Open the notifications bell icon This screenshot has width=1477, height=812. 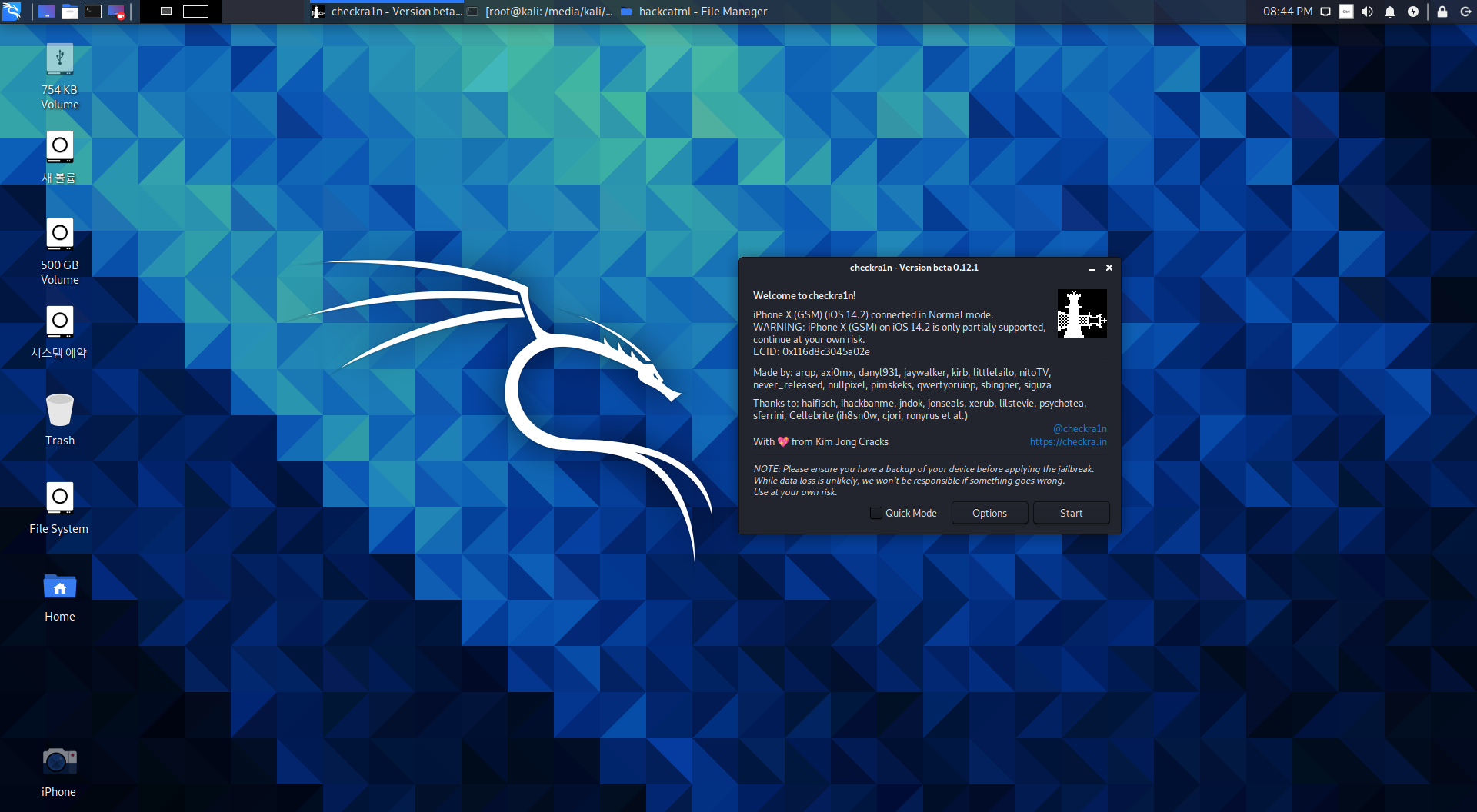point(1390,12)
